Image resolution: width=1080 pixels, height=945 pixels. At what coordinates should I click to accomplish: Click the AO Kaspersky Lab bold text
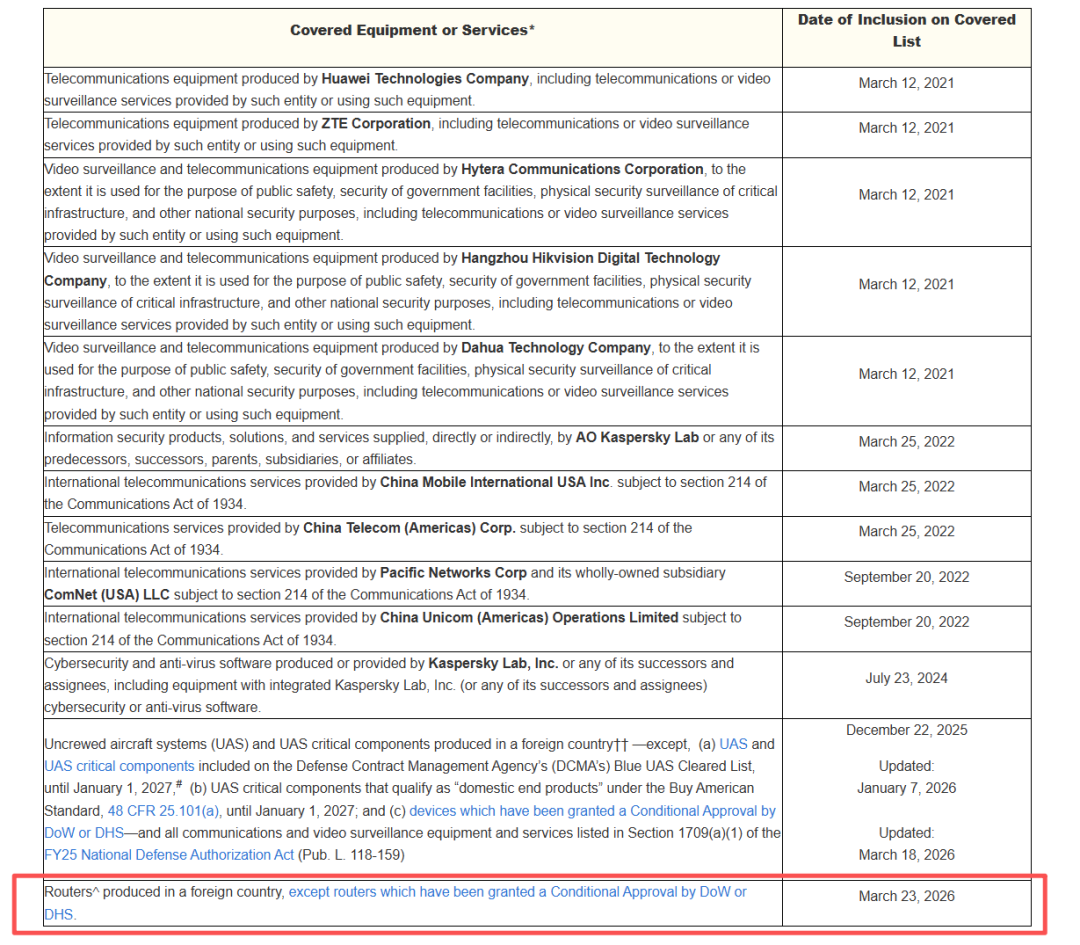coord(636,437)
